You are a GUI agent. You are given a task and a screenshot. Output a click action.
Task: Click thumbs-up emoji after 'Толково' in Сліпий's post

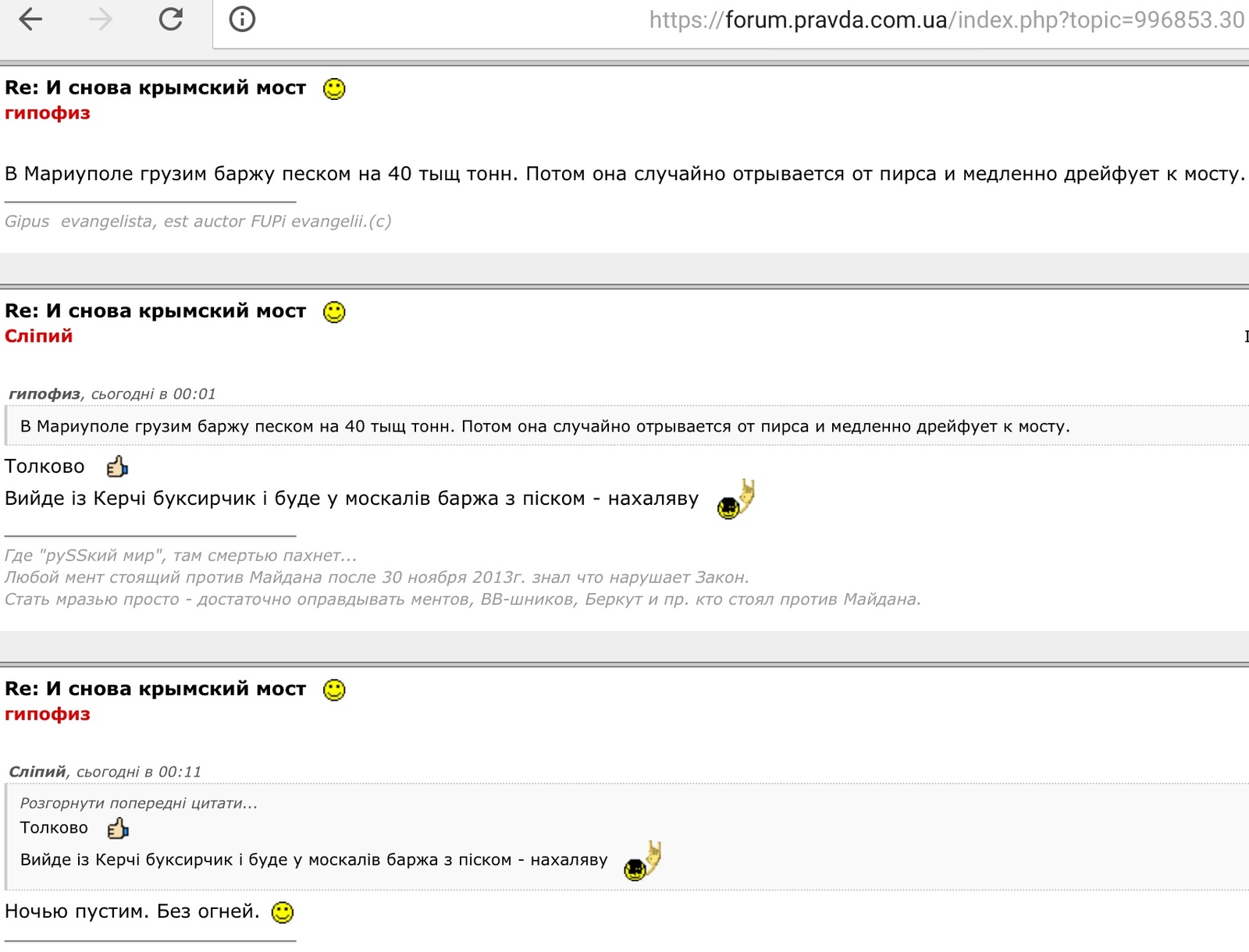click(118, 467)
